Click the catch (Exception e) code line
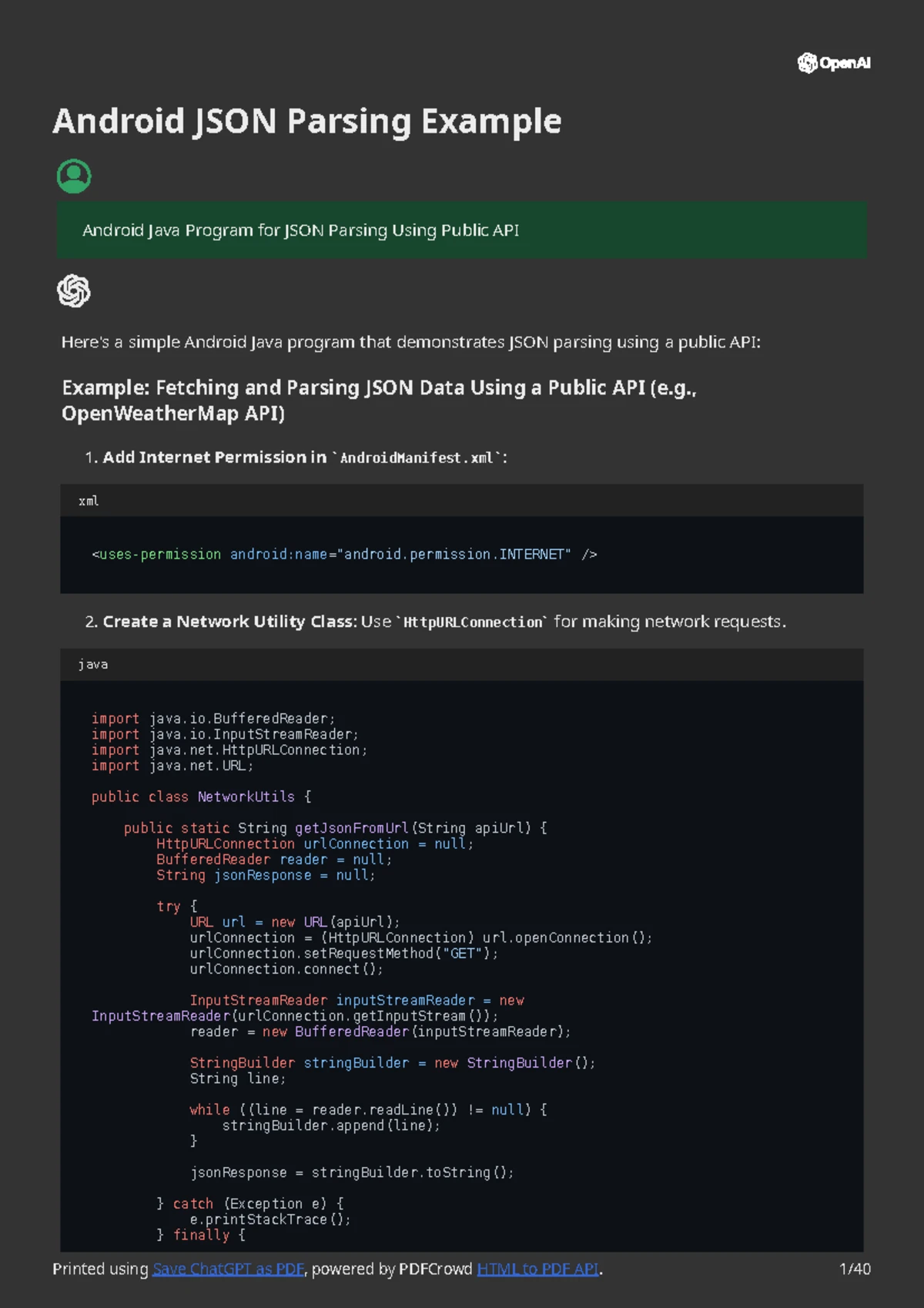 click(x=250, y=1204)
